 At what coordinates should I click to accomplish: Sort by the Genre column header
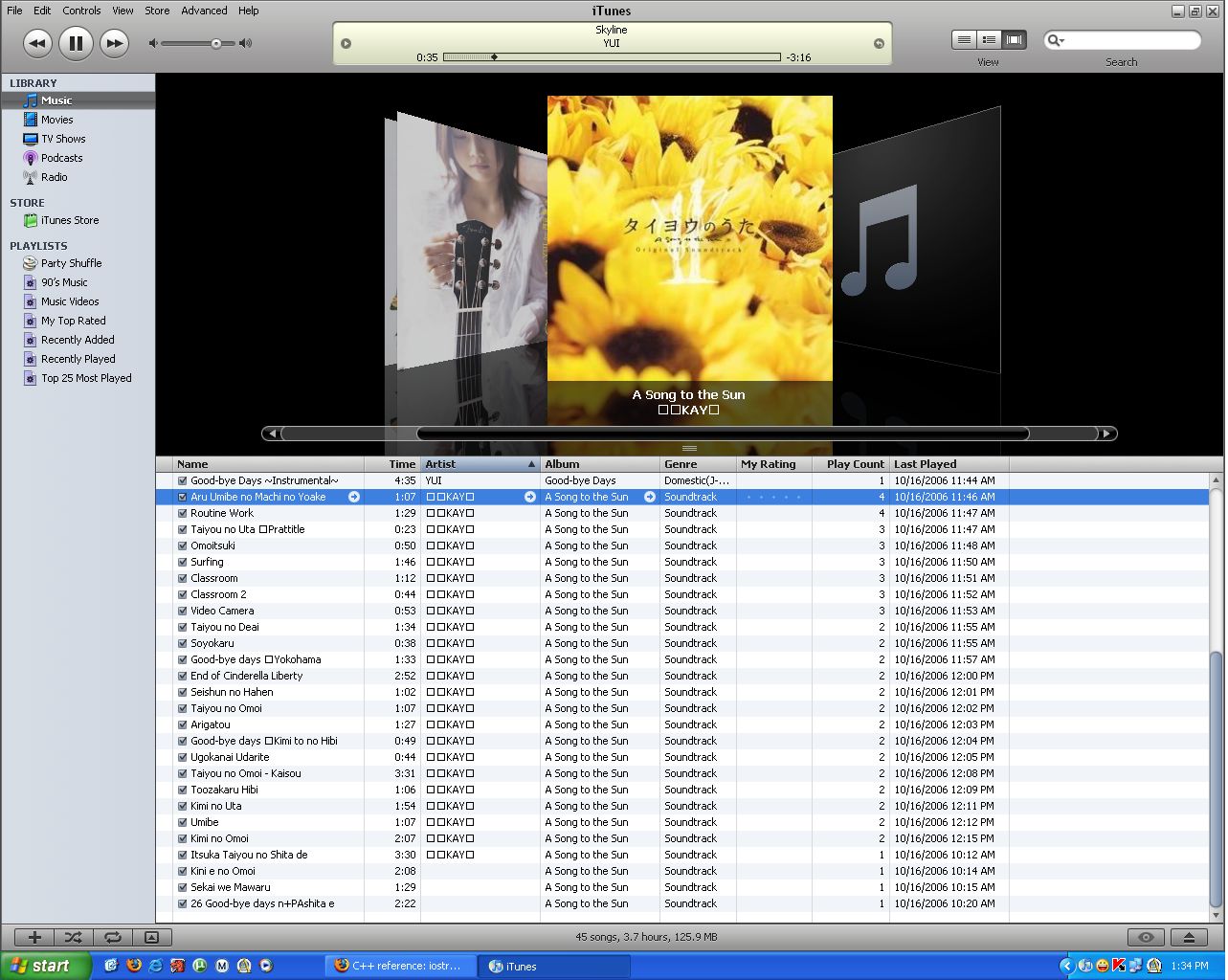click(699, 464)
